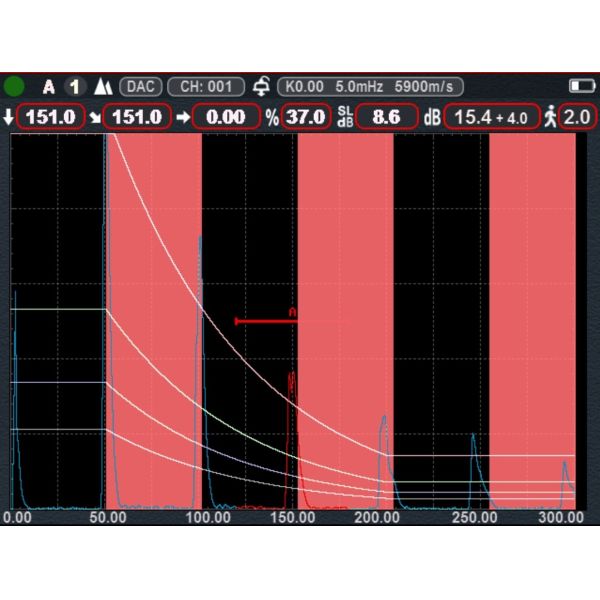Adjust the 15.4 + 4.0 dB gain field

(490, 117)
